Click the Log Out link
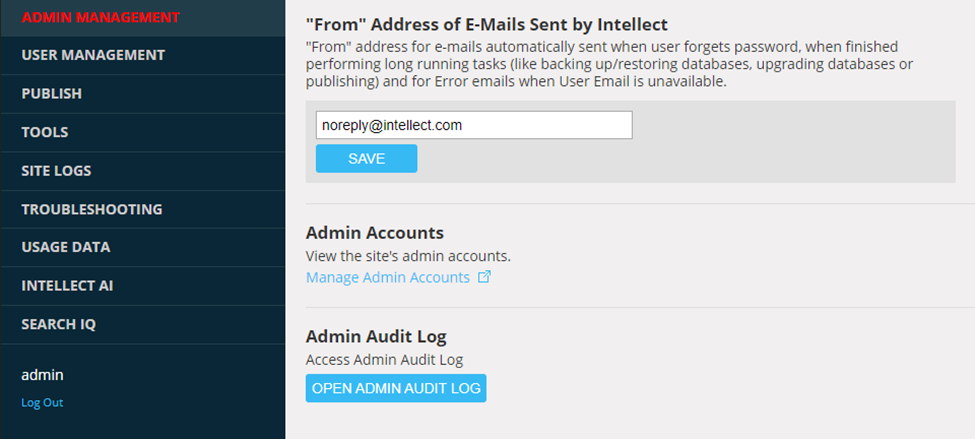The image size is (975, 439). click(42, 402)
